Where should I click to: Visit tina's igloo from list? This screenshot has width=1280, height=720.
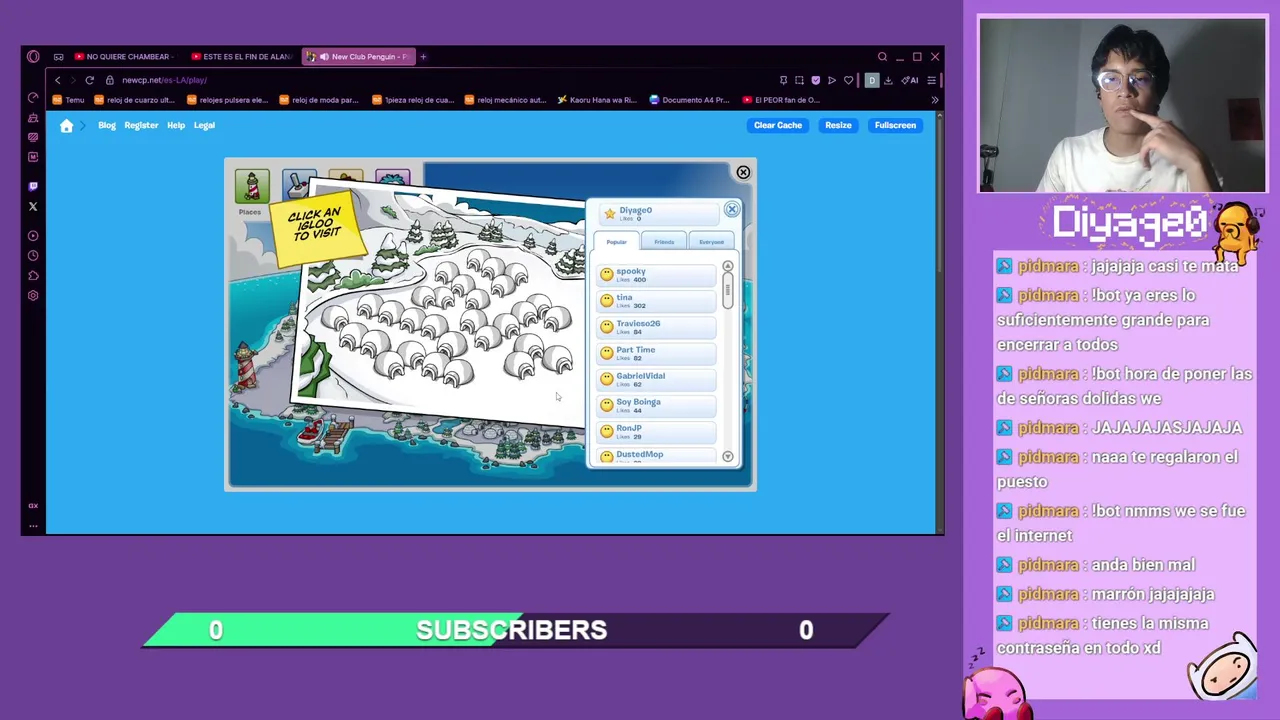[657, 300]
